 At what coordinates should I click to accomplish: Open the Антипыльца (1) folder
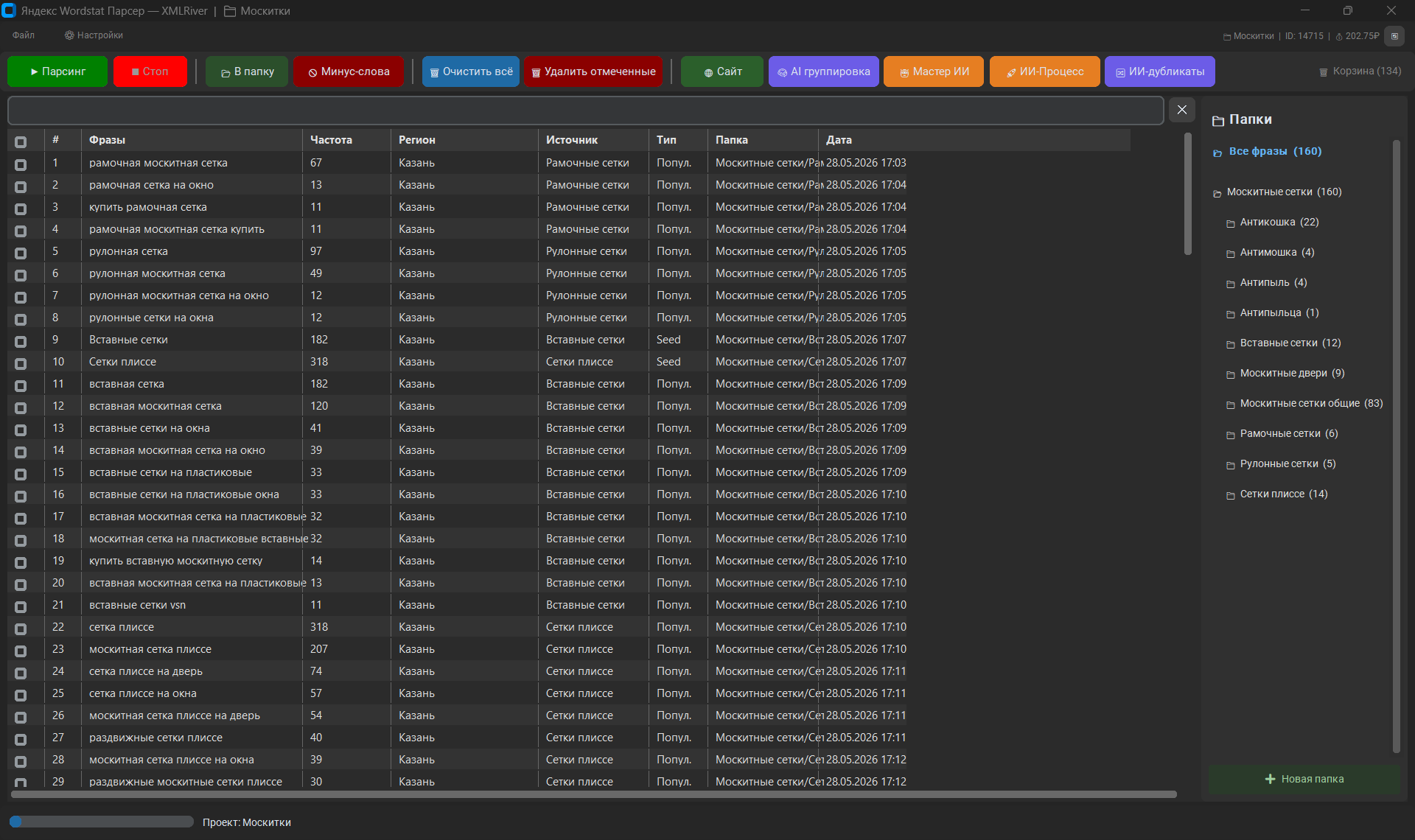click(1279, 312)
